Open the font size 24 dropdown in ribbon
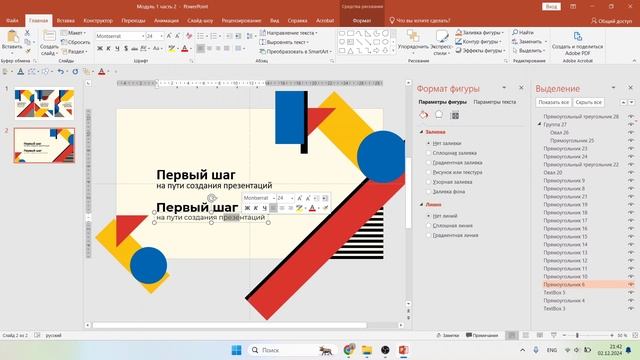 coord(161,36)
